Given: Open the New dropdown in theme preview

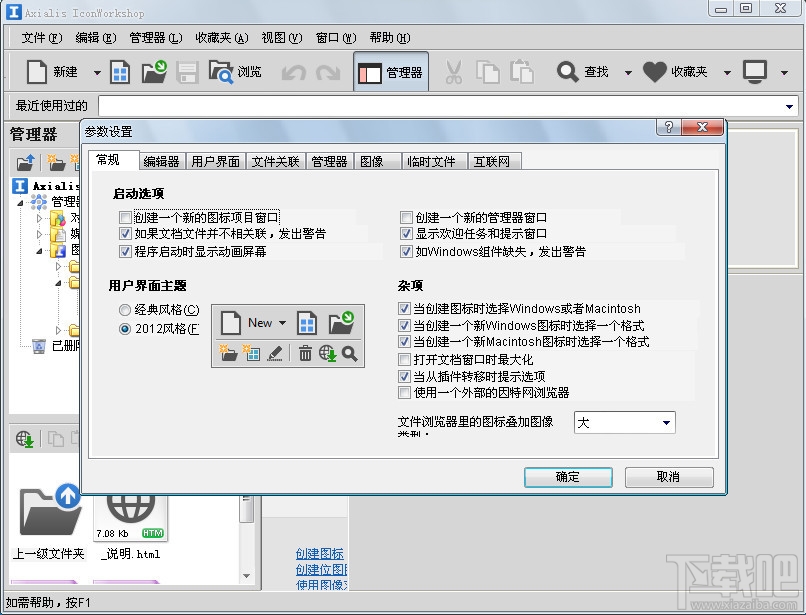Looking at the screenshot, I should tap(280, 322).
